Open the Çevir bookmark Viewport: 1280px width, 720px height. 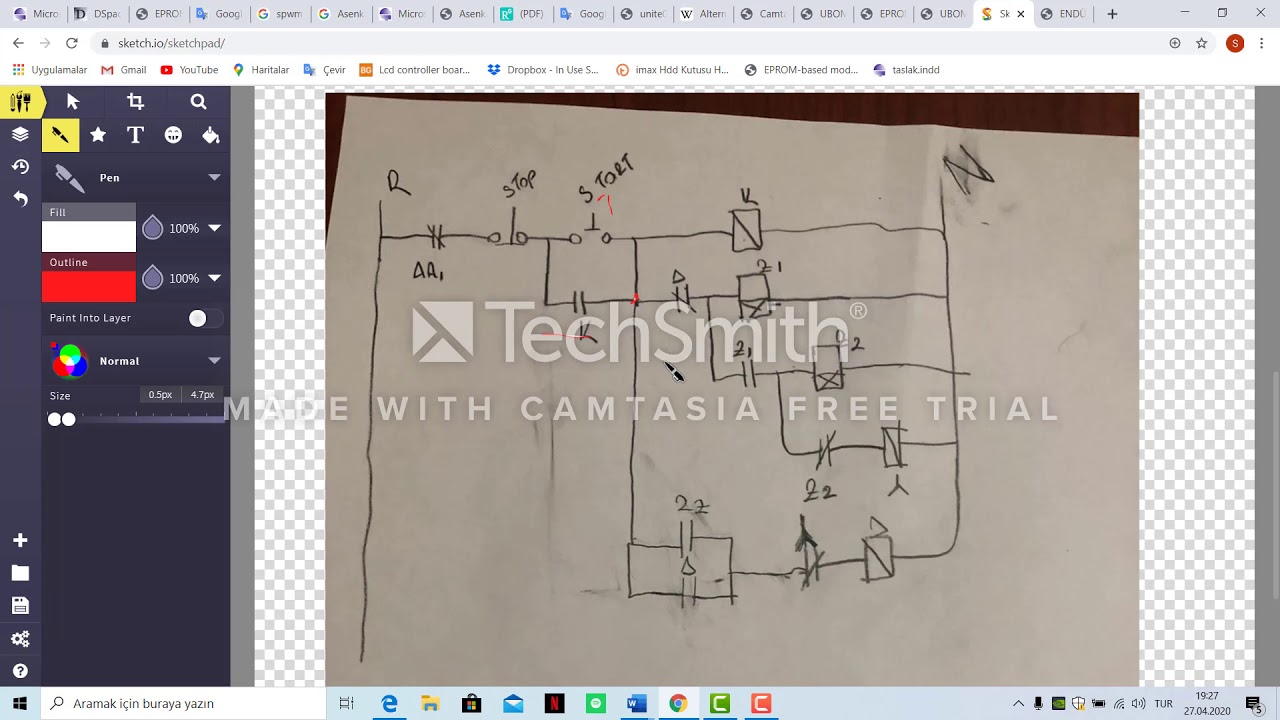click(325, 70)
